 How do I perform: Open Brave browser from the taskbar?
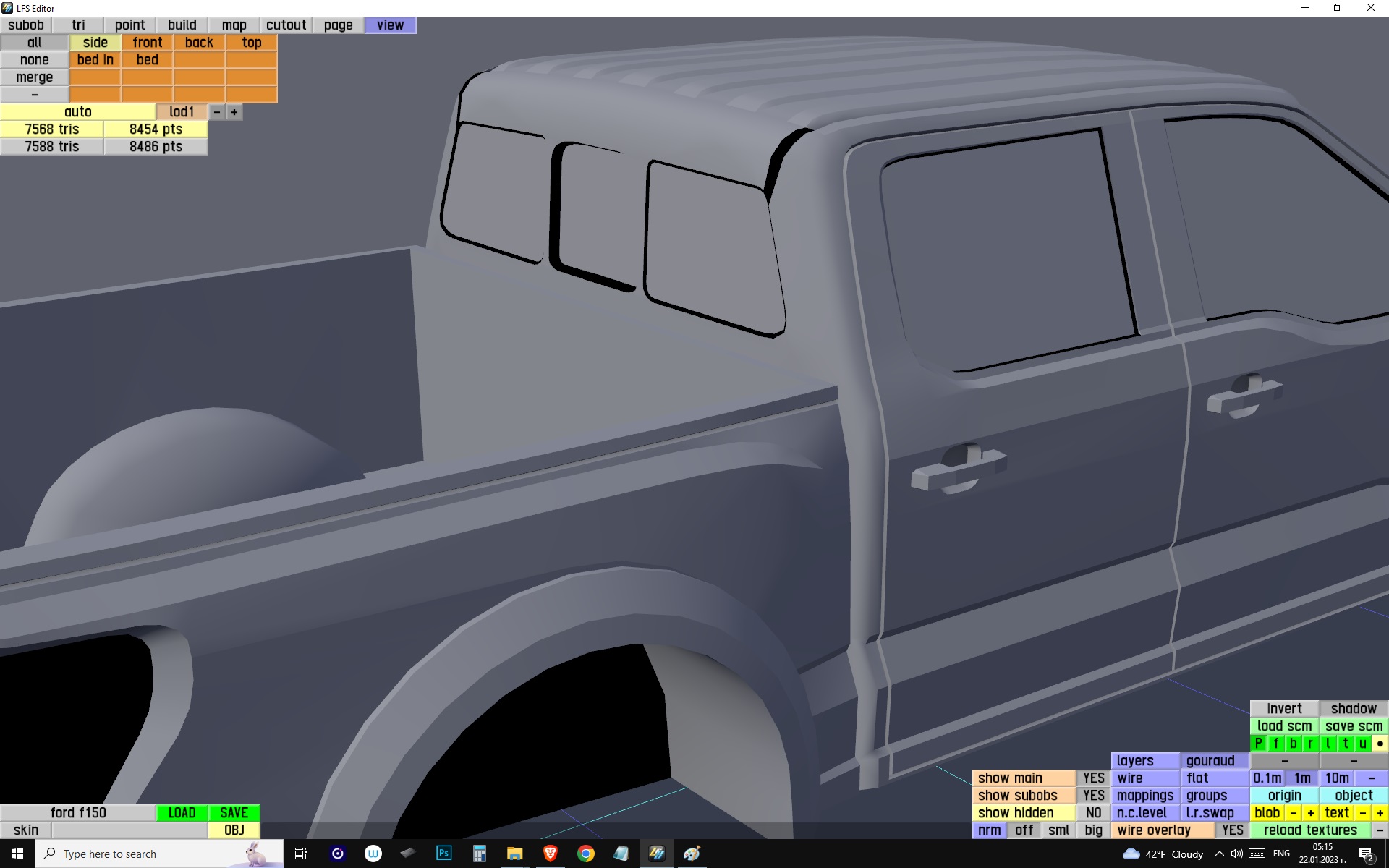(550, 854)
